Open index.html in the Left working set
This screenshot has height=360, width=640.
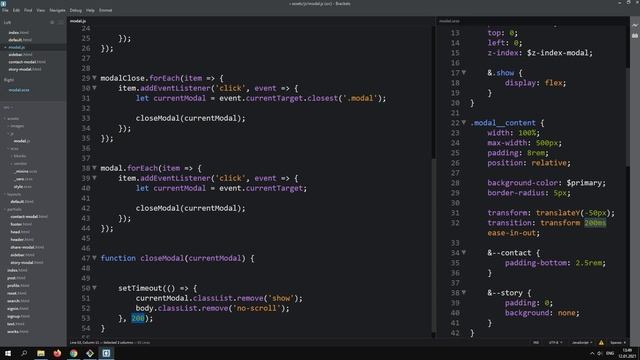(18, 33)
